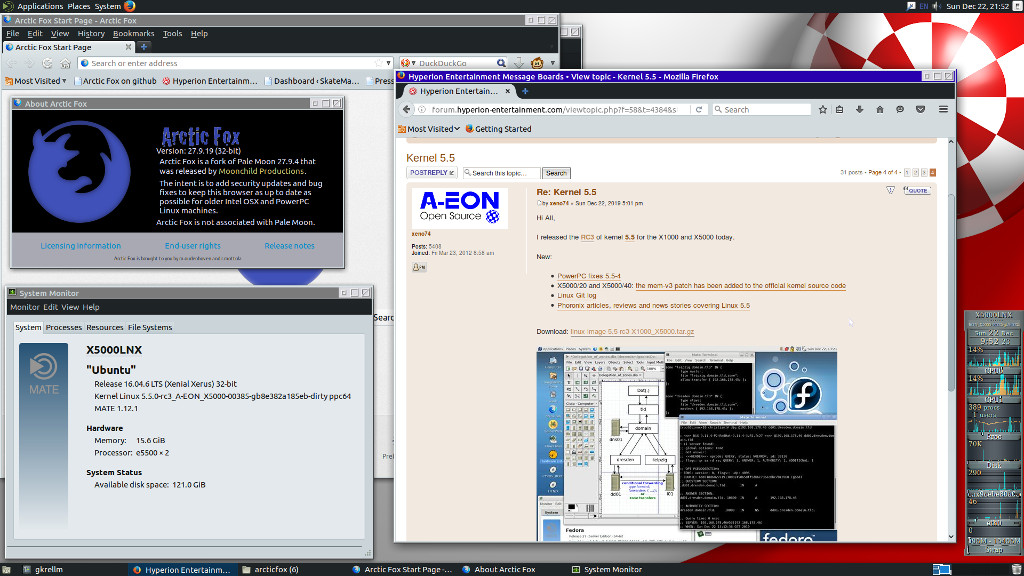Click the Fedora desktop screenshot in post
This screenshot has width=1024, height=576.
tap(686, 444)
